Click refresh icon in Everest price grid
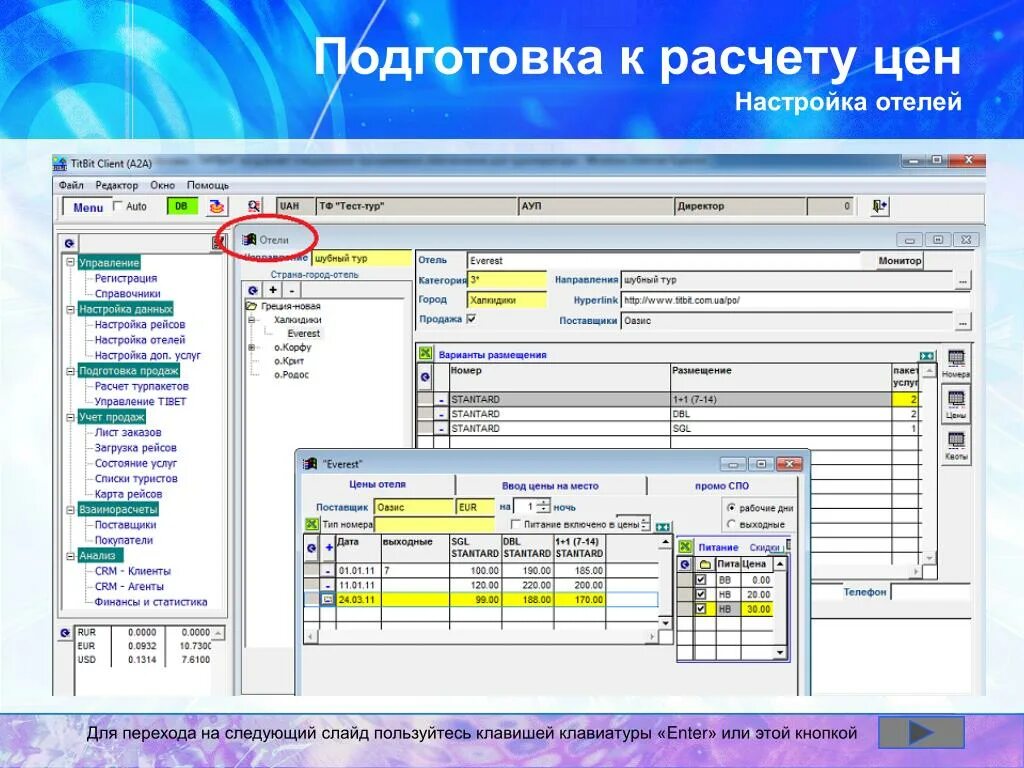The width and height of the screenshot is (1024, 768). coord(312,548)
